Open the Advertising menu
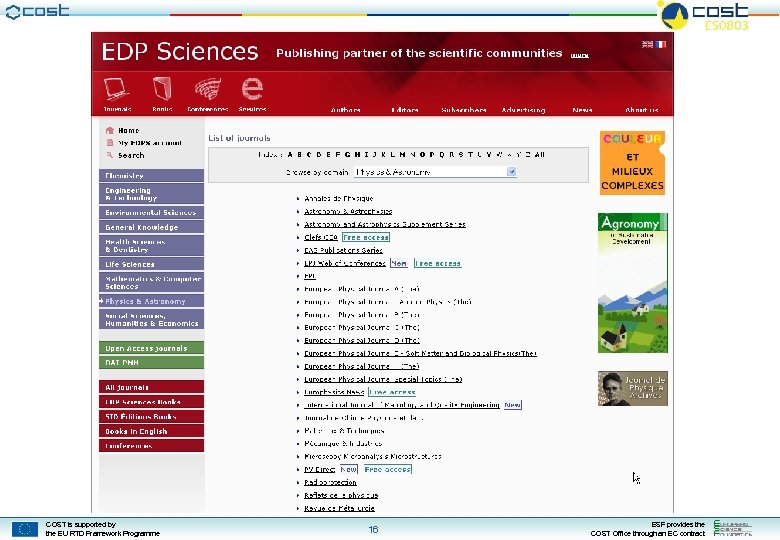780x540 pixels. [523, 110]
